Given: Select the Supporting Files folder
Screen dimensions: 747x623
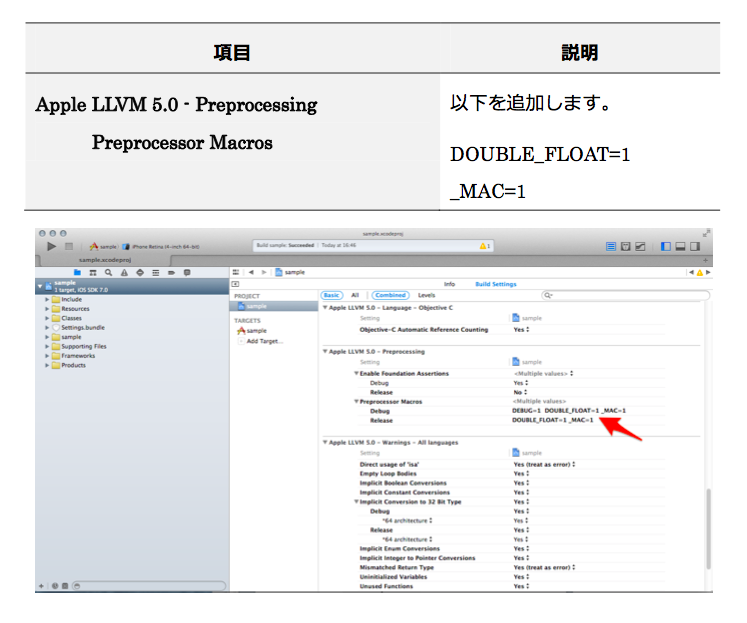Looking at the screenshot, I should tap(79, 346).
